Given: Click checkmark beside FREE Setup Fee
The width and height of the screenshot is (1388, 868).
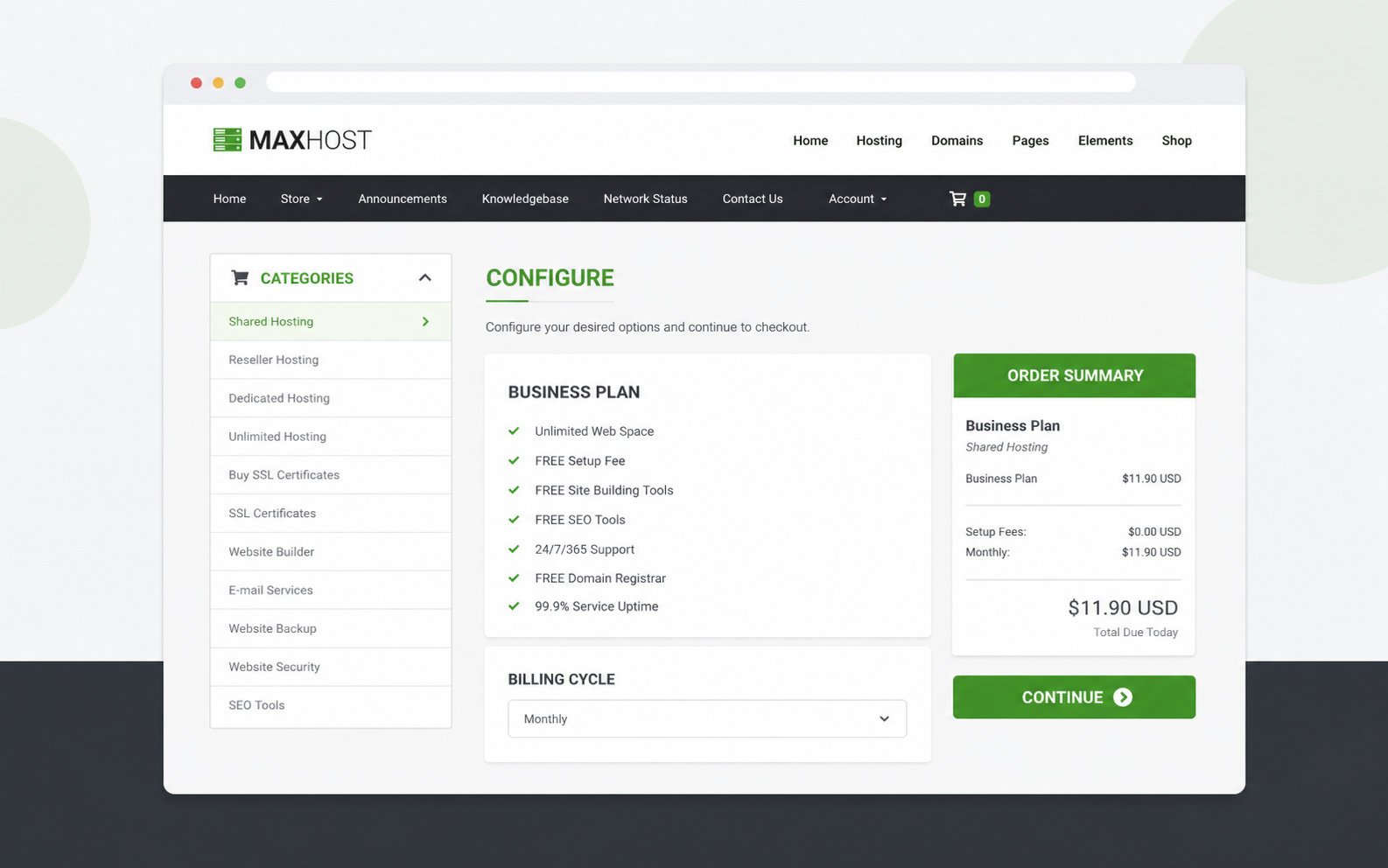Looking at the screenshot, I should 514,460.
